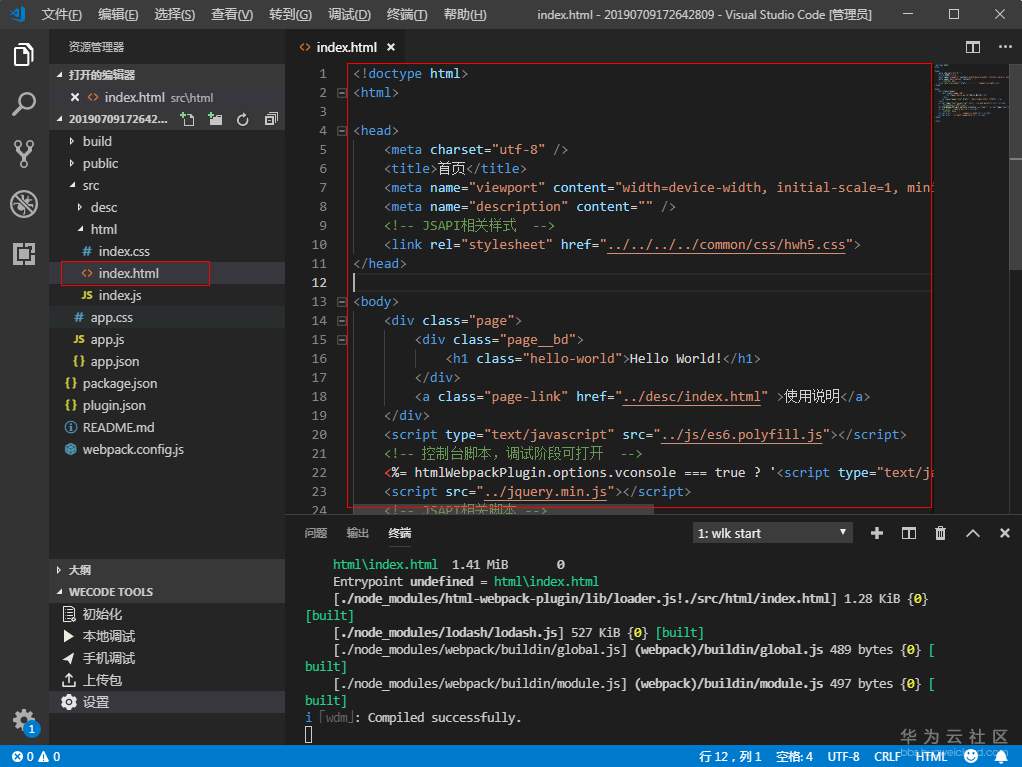Image resolution: width=1022 pixels, height=767 pixels.
Task: Kill terminal using the trash icon
Action: pos(940,533)
